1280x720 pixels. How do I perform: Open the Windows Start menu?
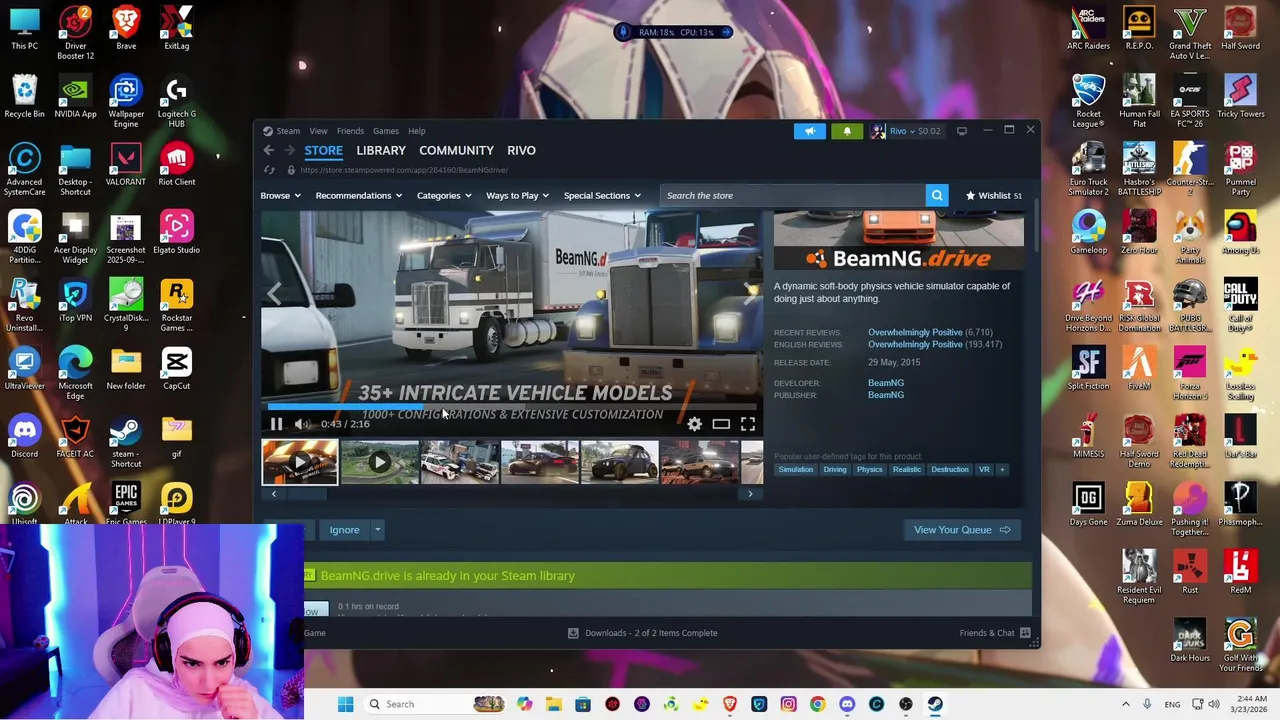point(345,704)
